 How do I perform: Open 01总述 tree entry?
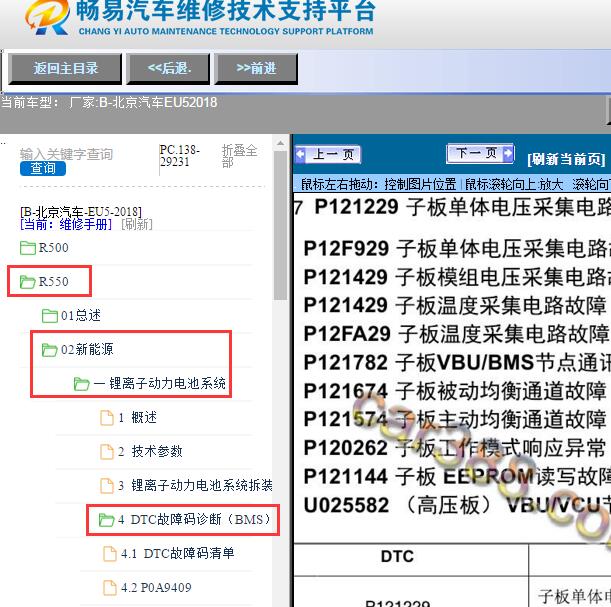pos(81,316)
